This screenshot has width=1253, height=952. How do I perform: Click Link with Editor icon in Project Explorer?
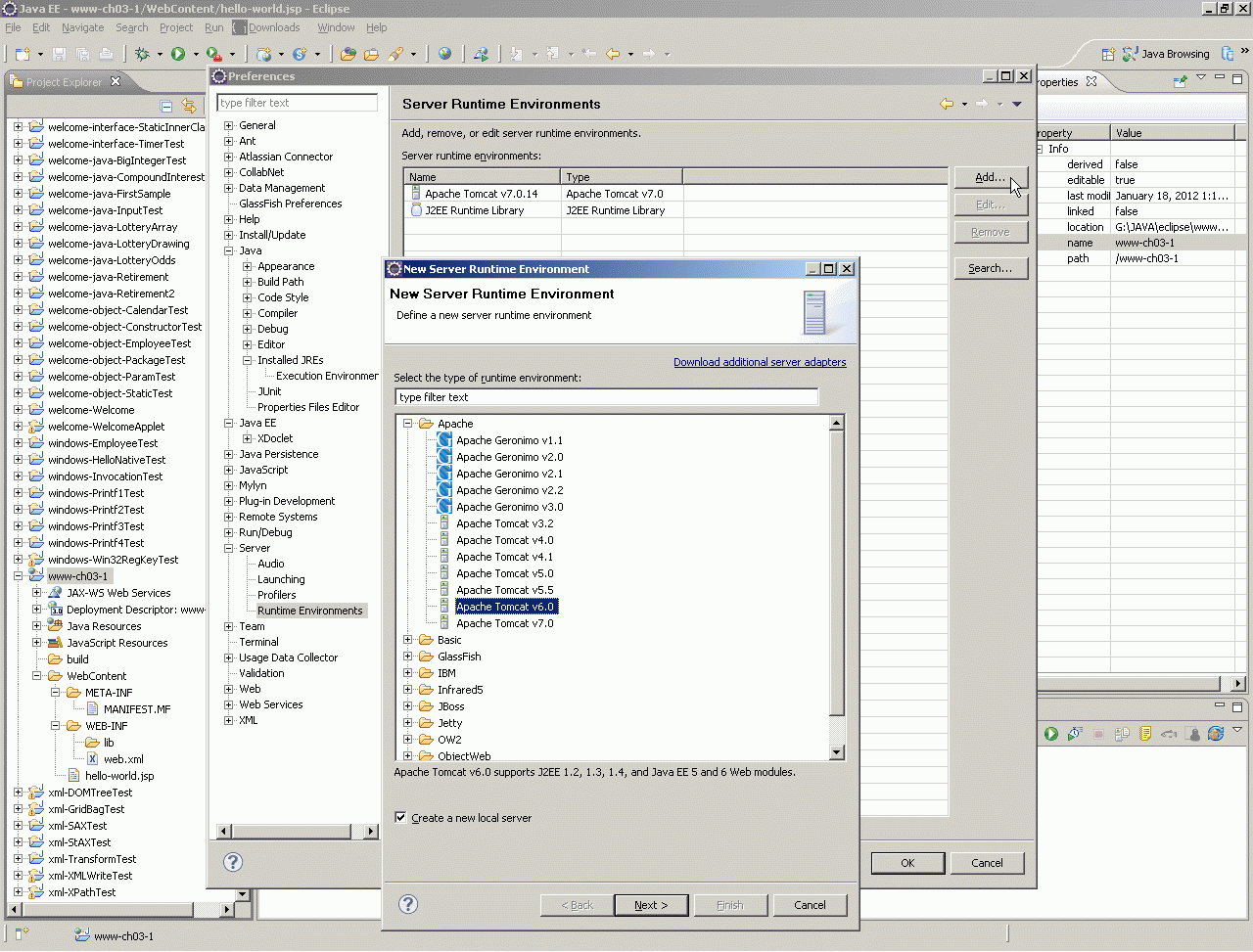(x=189, y=106)
